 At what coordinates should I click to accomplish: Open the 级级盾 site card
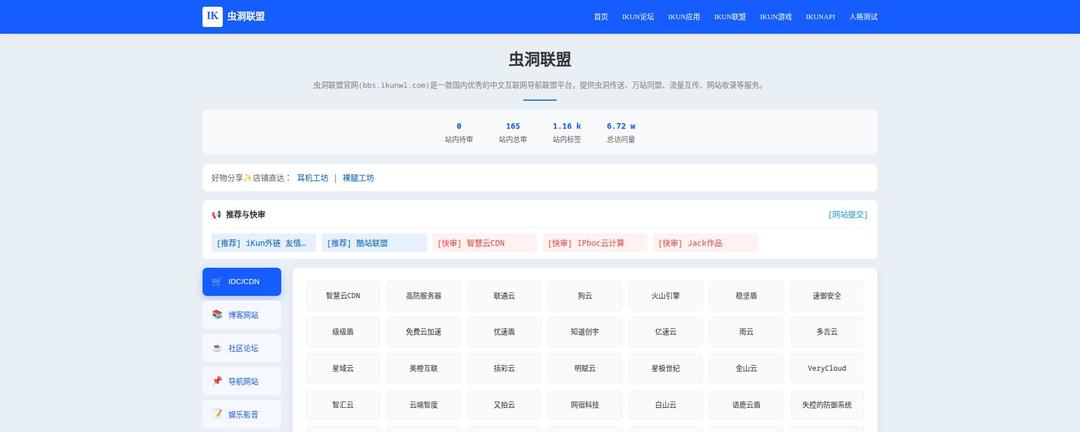pyautogui.click(x=343, y=332)
